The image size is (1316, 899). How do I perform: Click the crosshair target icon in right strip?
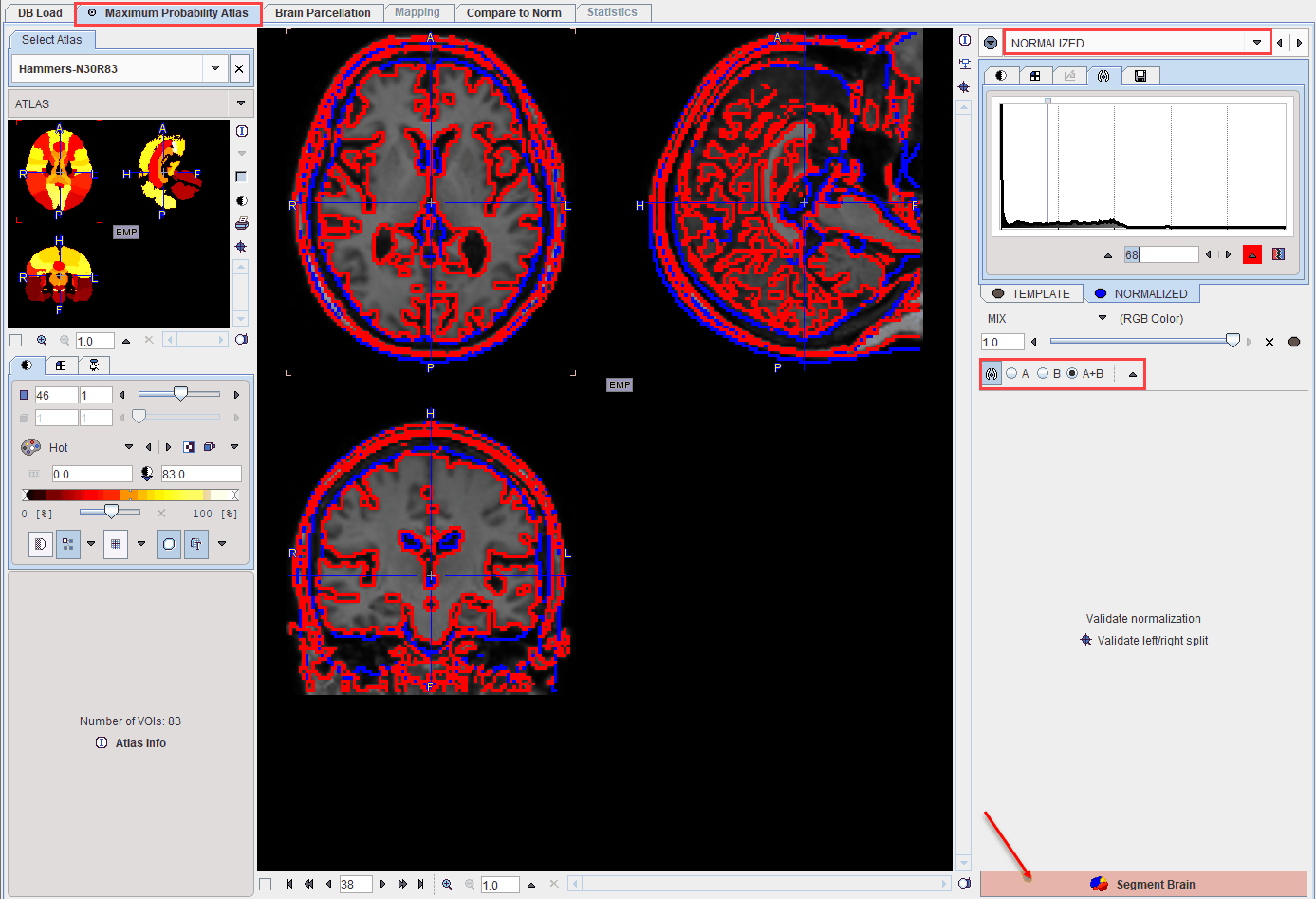point(965,86)
